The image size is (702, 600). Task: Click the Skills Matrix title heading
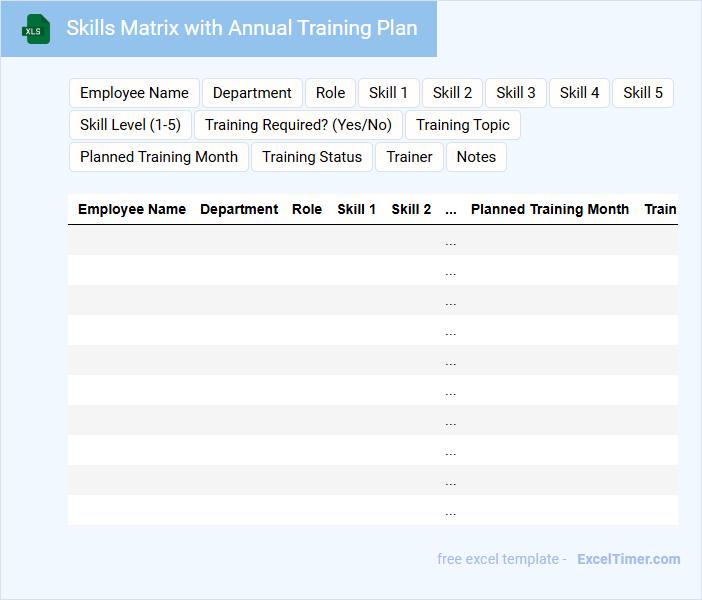coord(242,28)
